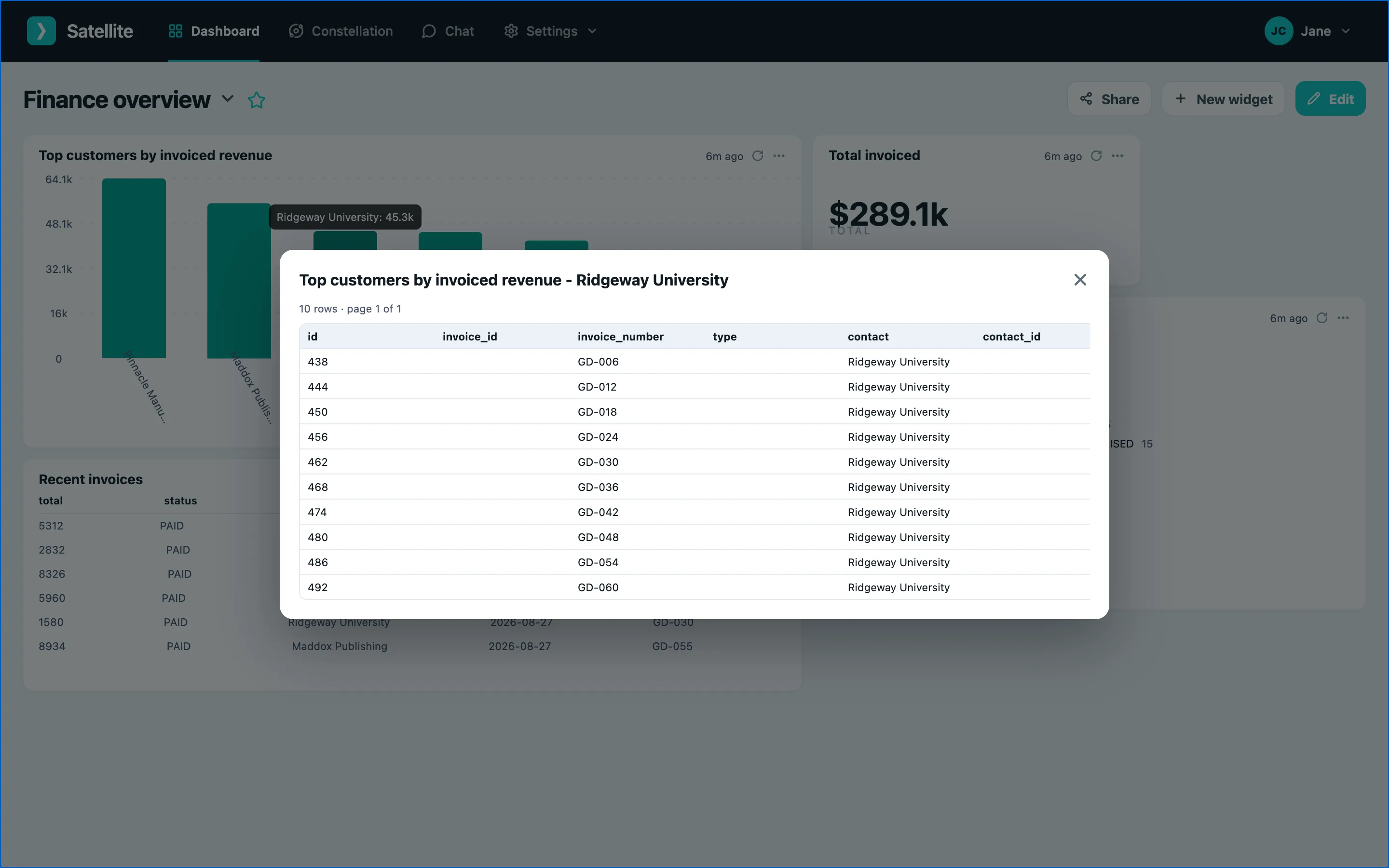Click the Pinnacle Manu... bar in chart
The height and width of the screenshot is (868, 1389).
(x=134, y=268)
